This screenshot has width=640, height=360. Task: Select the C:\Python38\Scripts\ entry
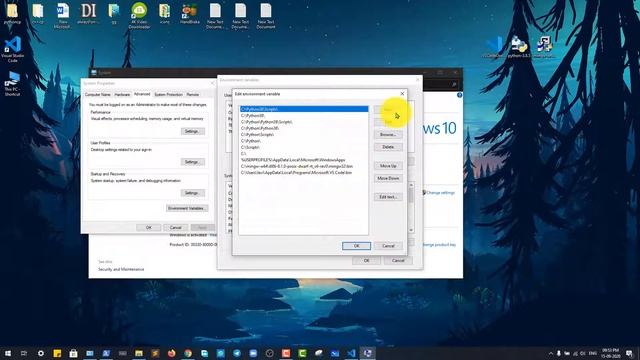pyautogui.click(x=304, y=109)
